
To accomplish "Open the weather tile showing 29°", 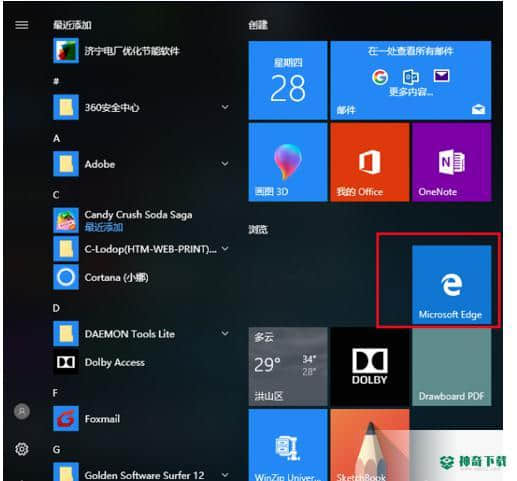I will 288,367.
